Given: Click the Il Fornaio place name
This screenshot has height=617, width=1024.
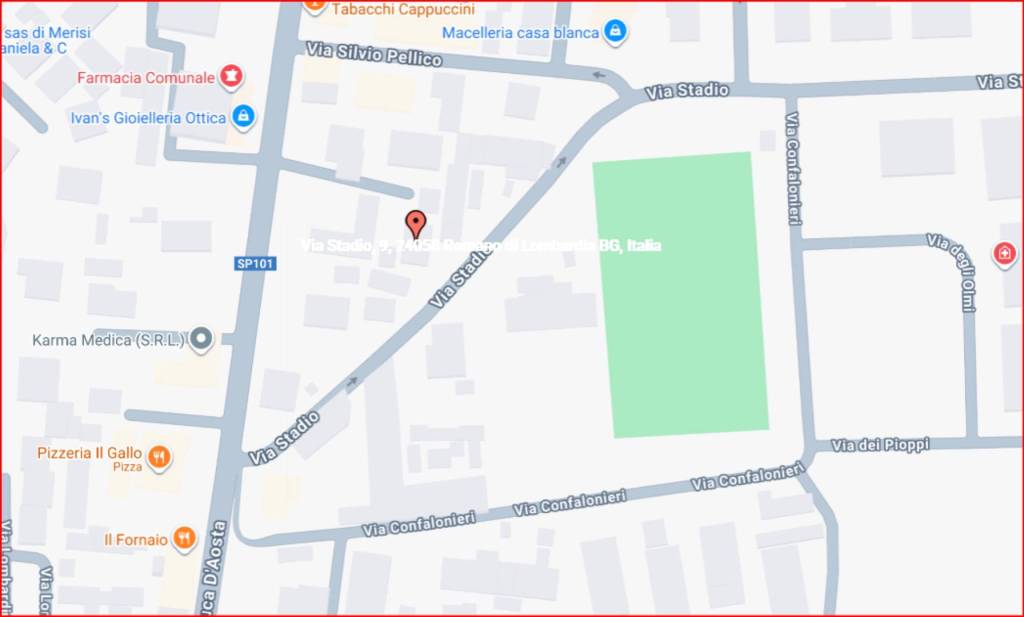Looking at the screenshot, I should point(136,539).
